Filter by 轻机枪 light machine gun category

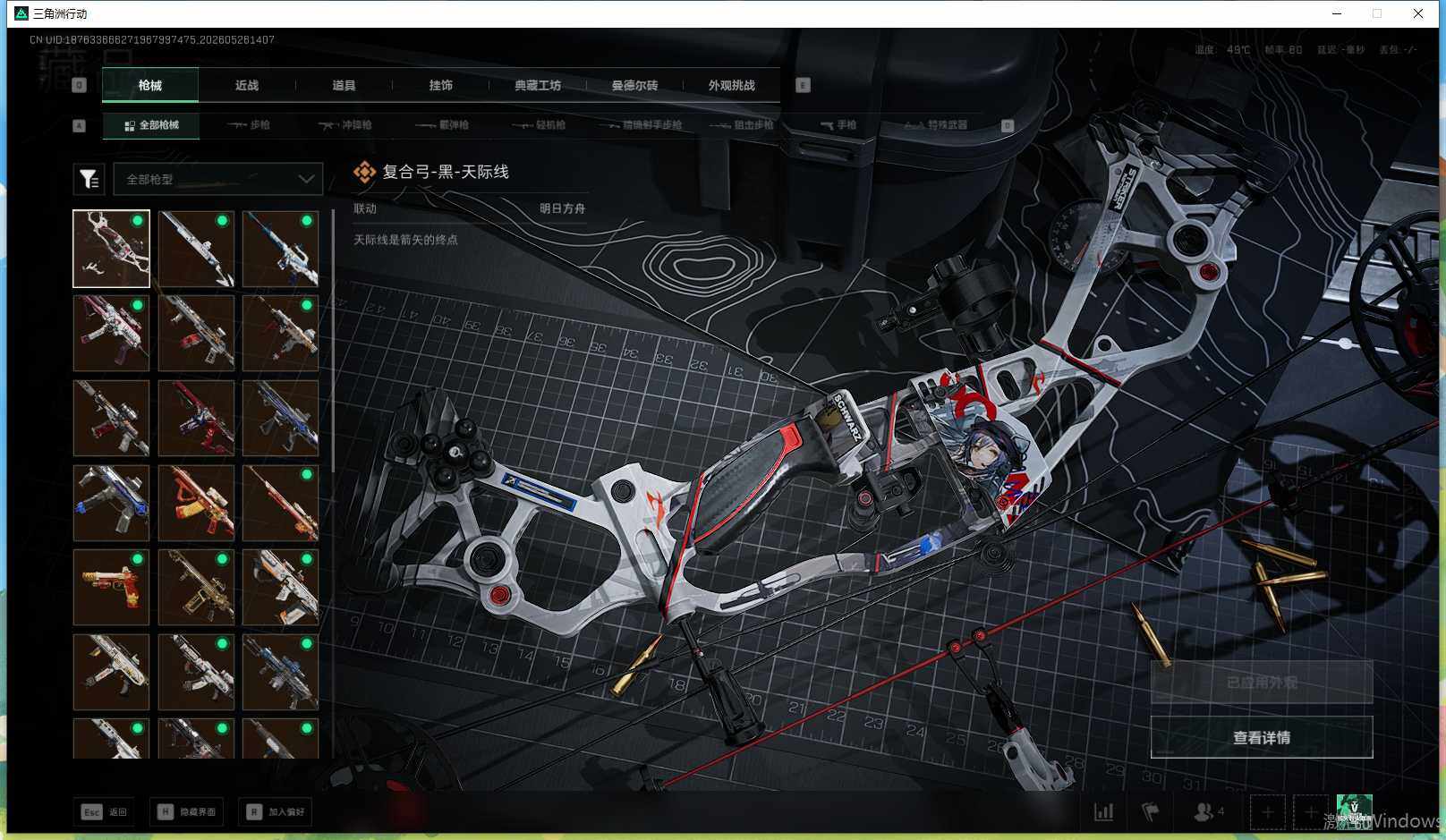pos(539,125)
